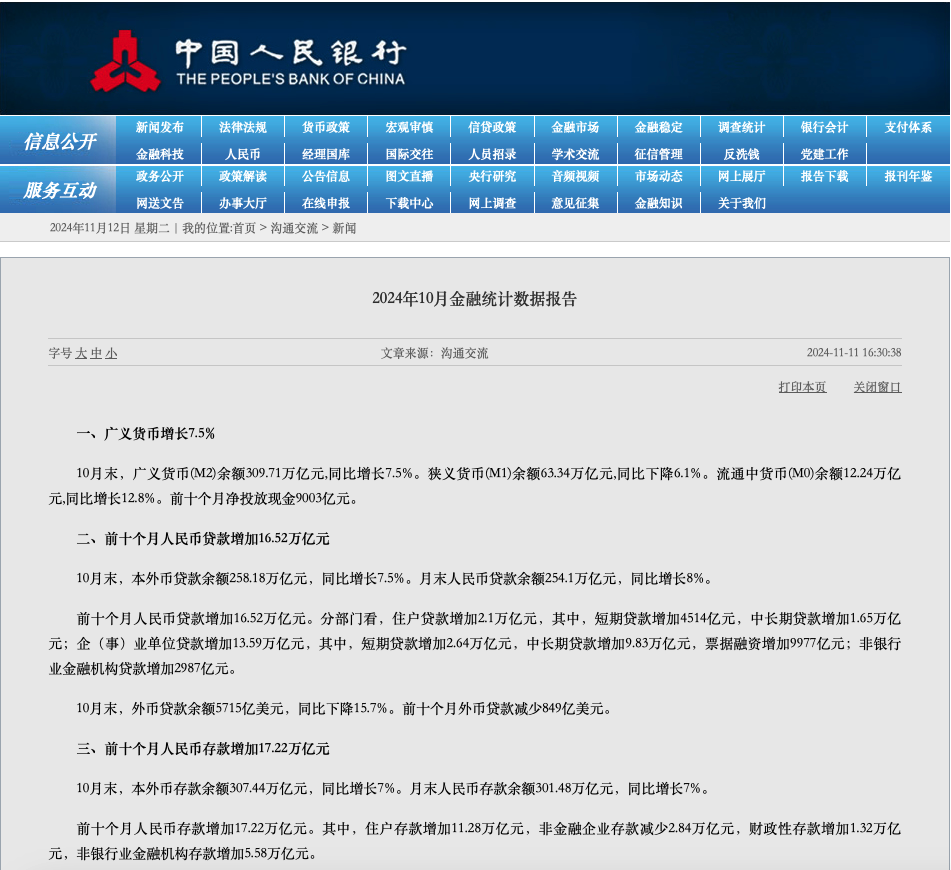Select 人民币 menu item

[x=243, y=154]
